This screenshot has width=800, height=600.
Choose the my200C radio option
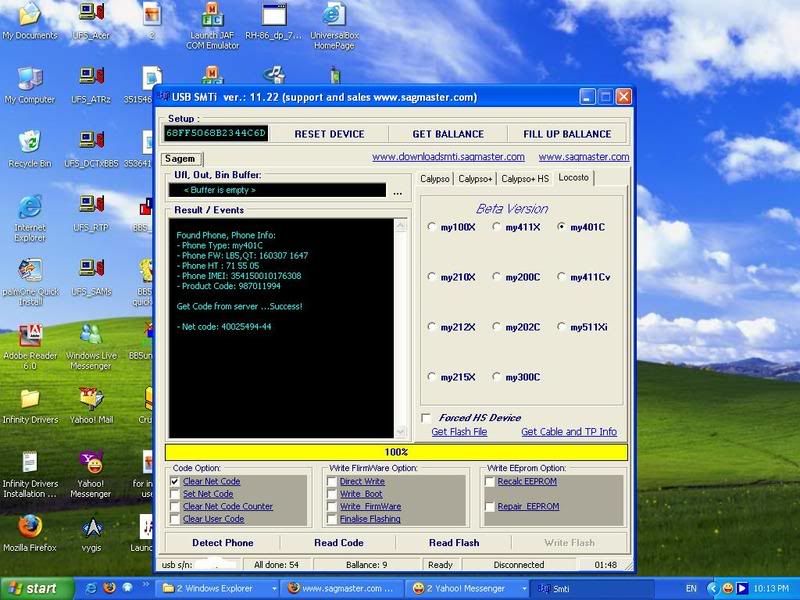(496, 277)
